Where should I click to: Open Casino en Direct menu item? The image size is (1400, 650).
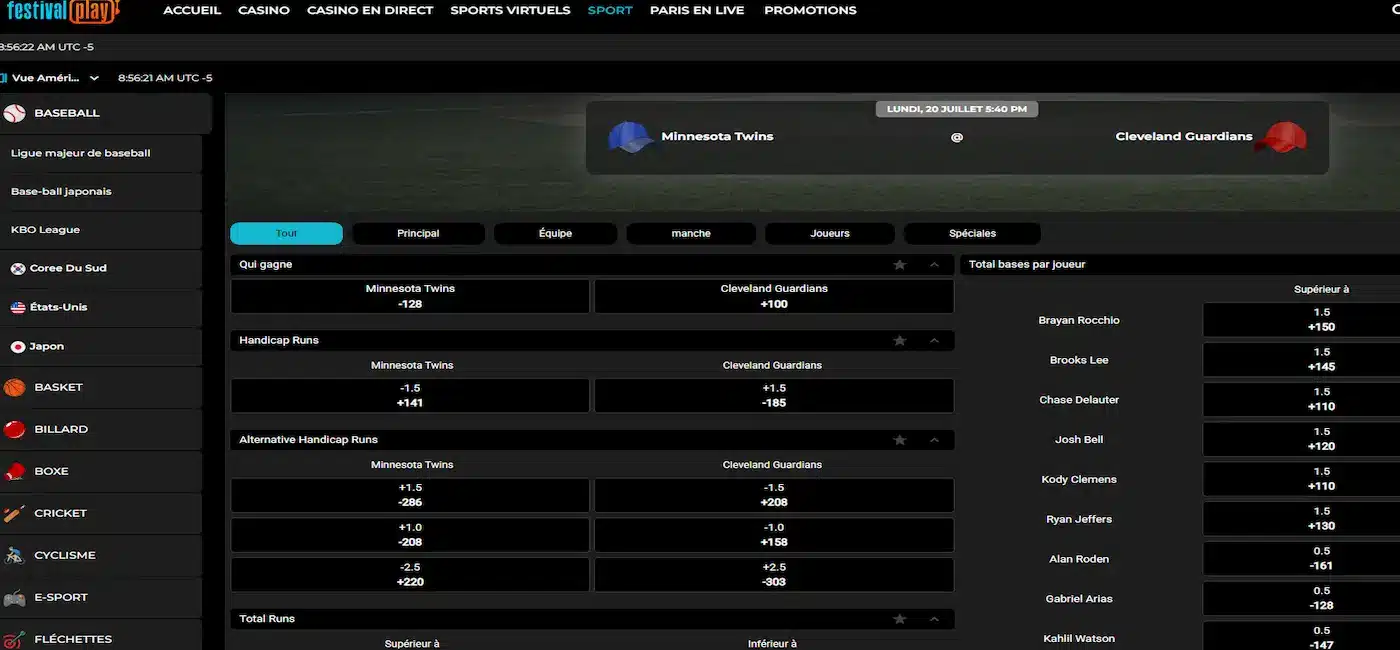coord(370,10)
